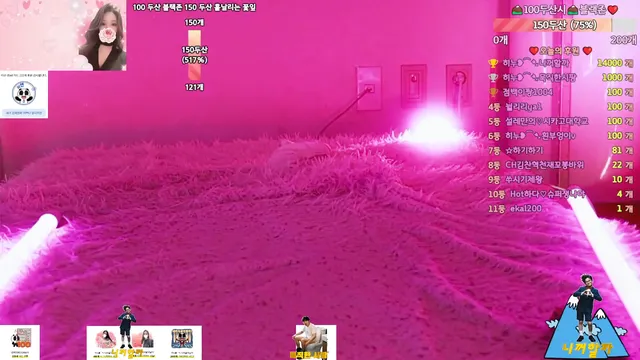
Task: Select the 7등 donor '☆하기하기'
Action: (x=524, y=151)
